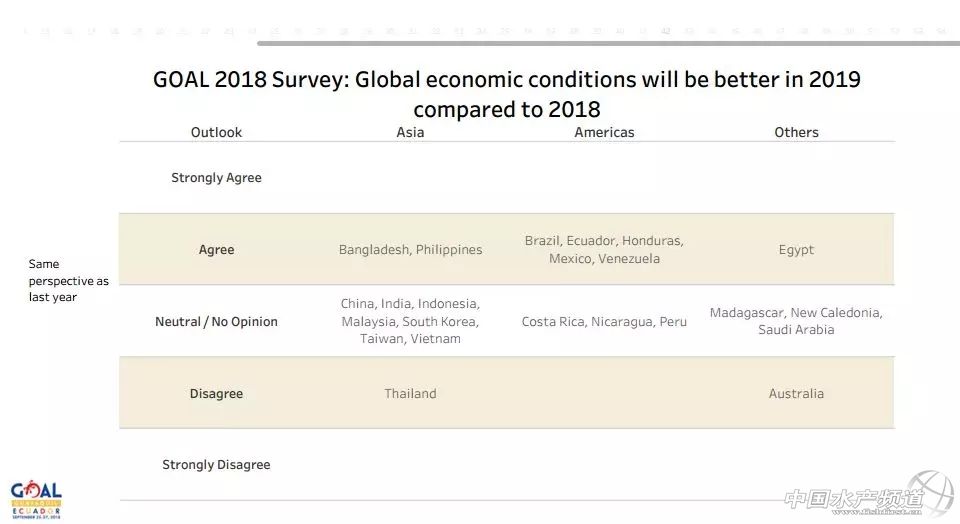Select the Asia column header

click(410, 132)
